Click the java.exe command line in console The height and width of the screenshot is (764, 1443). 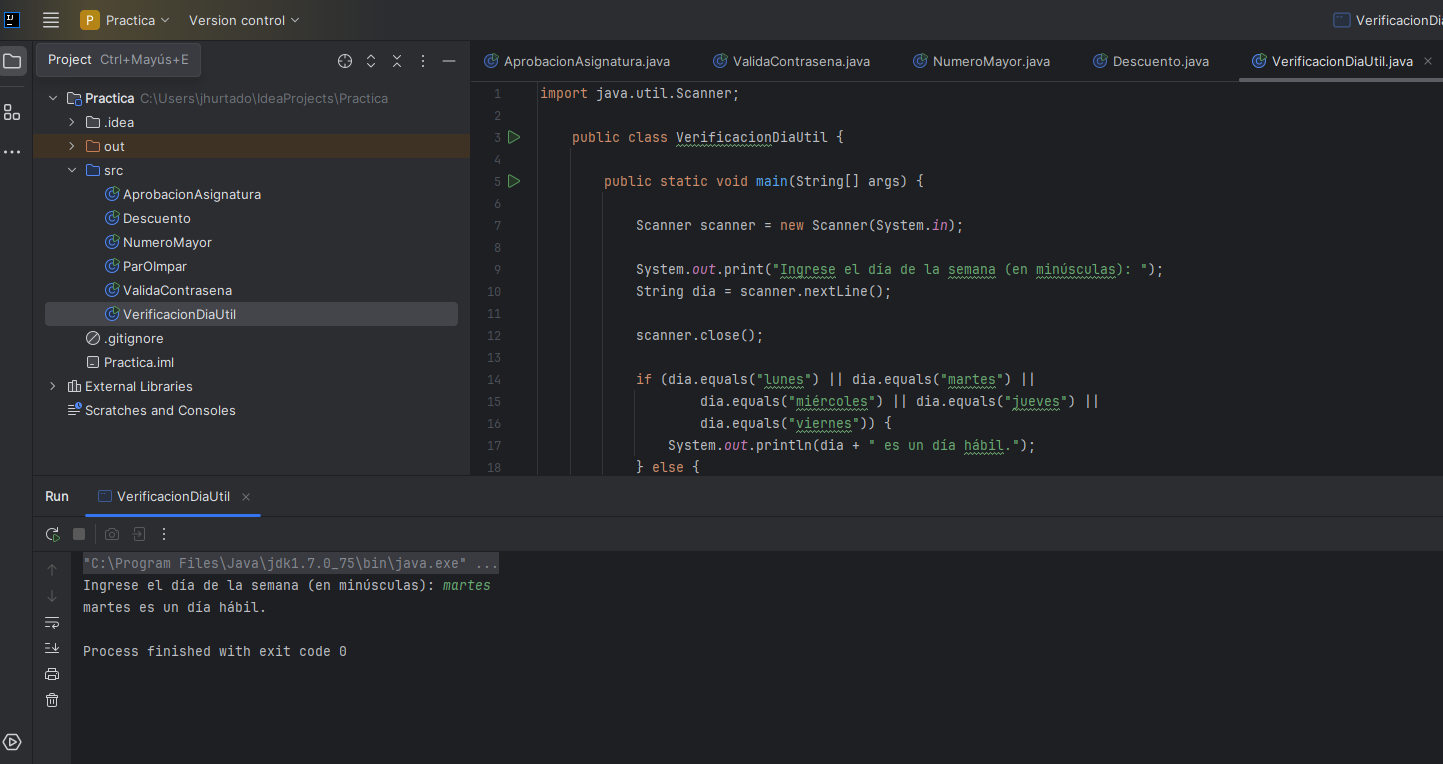[290, 563]
